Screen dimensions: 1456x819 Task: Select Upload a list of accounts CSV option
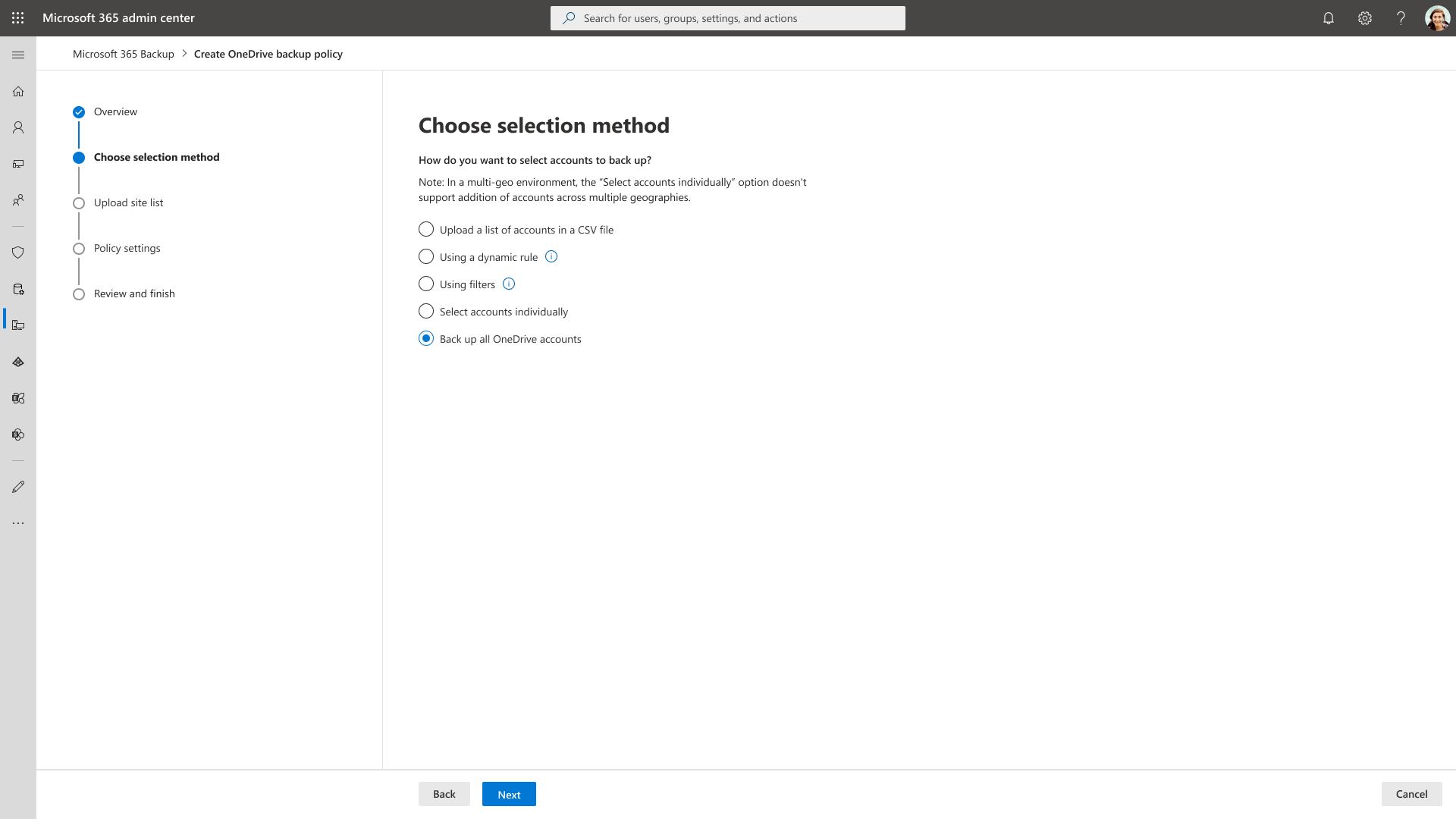(x=516, y=229)
